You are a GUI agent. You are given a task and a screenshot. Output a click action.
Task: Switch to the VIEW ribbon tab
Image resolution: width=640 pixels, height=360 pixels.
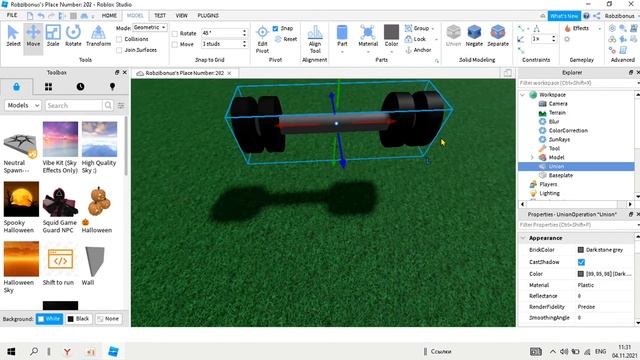[x=182, y=16]
